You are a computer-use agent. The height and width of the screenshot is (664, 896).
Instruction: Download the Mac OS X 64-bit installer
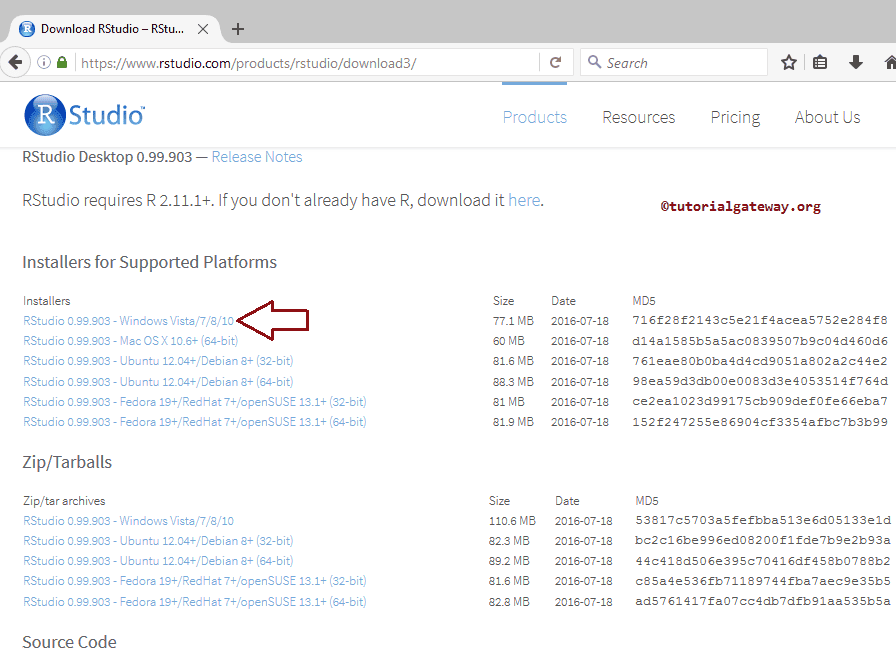click(x=130, y=341)
